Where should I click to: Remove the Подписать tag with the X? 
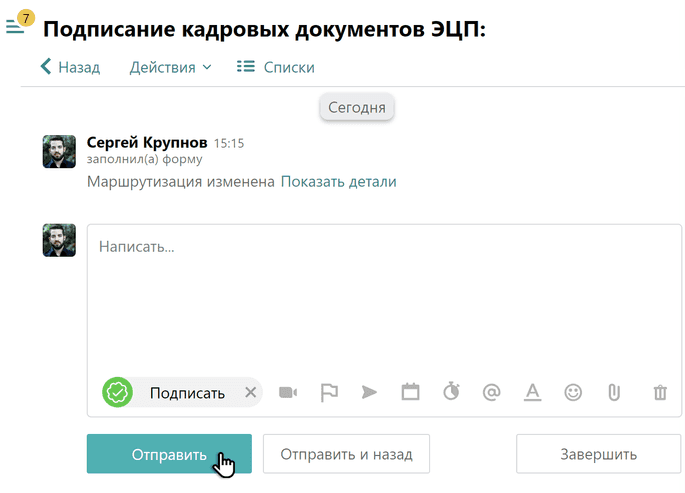[250, 393]
